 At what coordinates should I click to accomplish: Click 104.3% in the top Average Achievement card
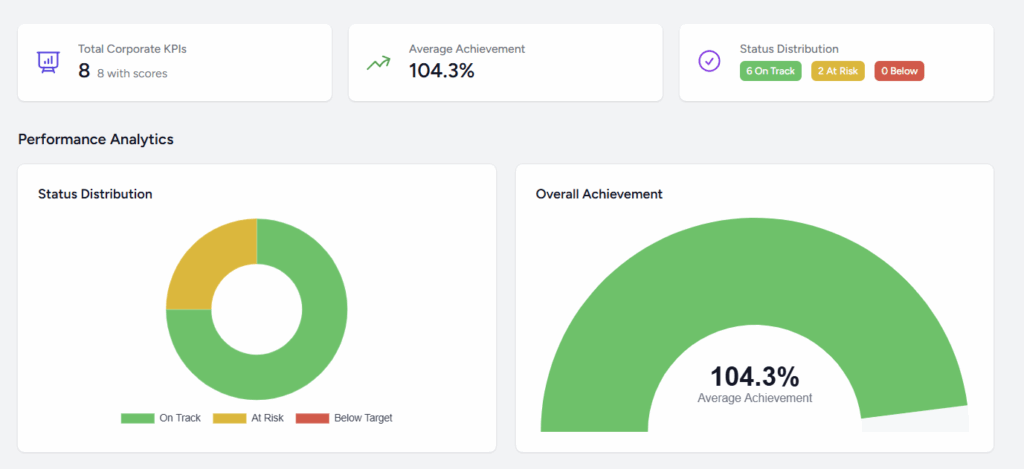441,70
